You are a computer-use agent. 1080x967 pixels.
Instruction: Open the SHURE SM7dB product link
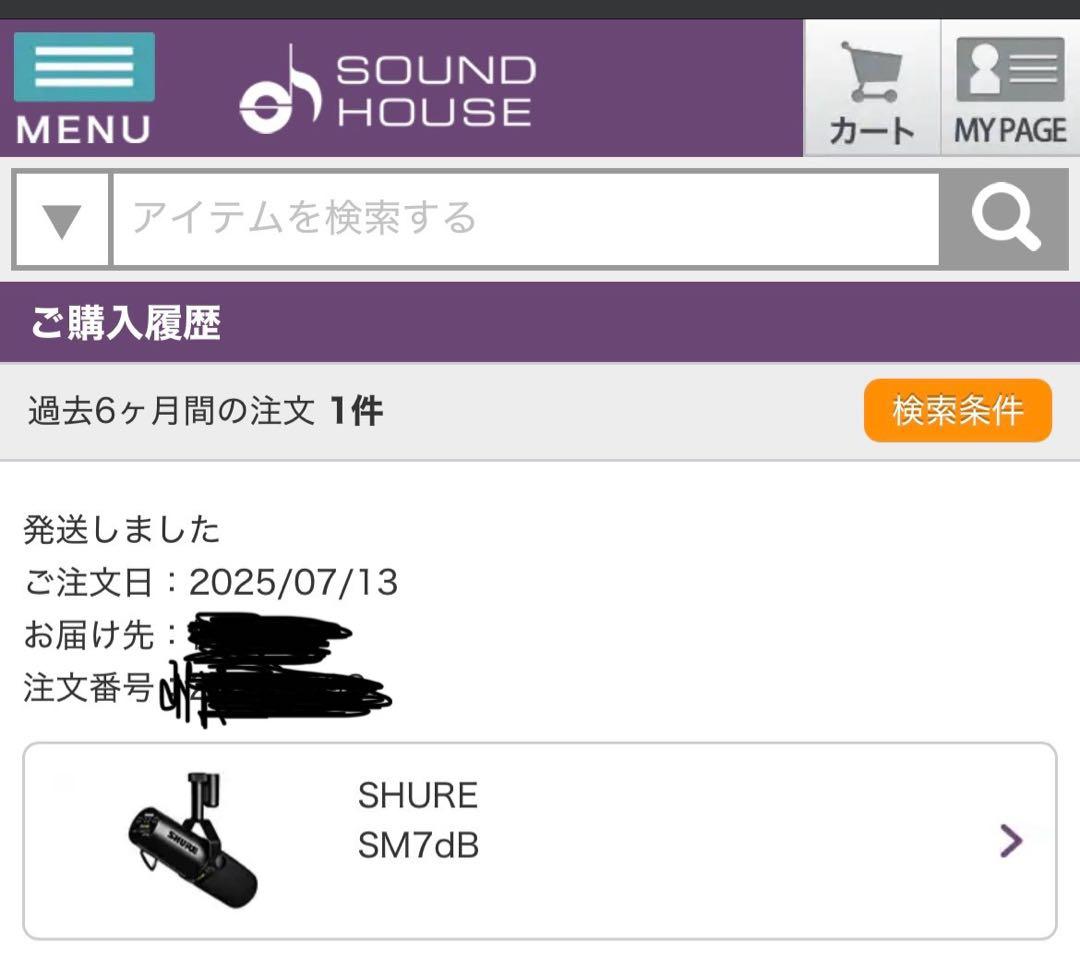click(416, 818)
